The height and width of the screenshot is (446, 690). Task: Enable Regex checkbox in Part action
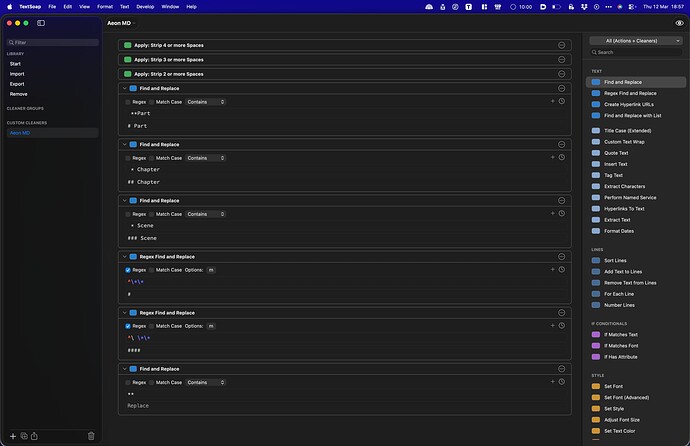pos(128,102)
